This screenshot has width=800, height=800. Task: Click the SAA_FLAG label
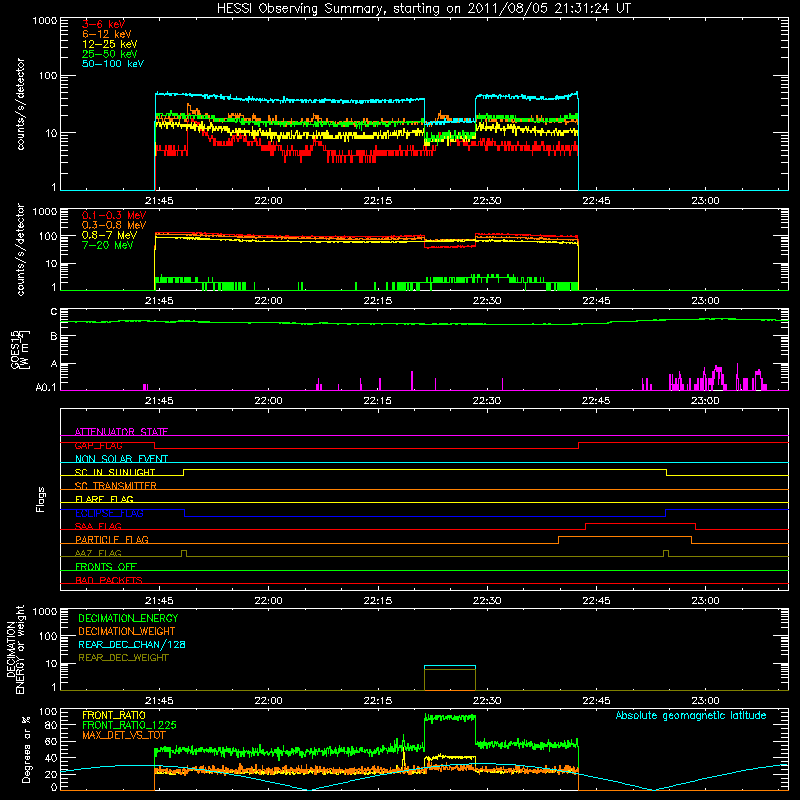[x=98, y=526]
